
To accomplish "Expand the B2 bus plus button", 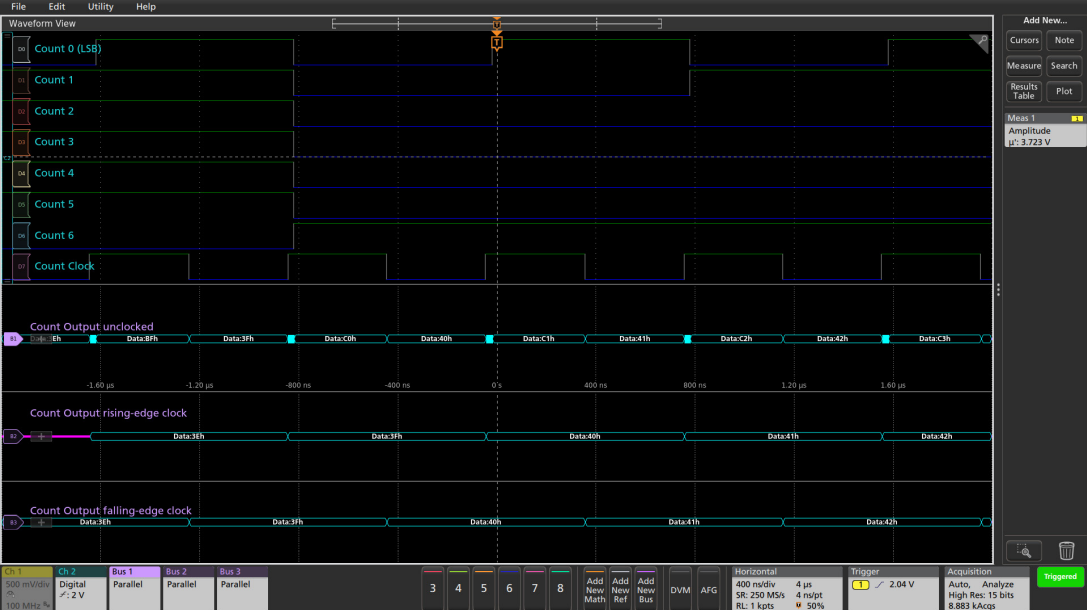I will (x=41, y=436).
